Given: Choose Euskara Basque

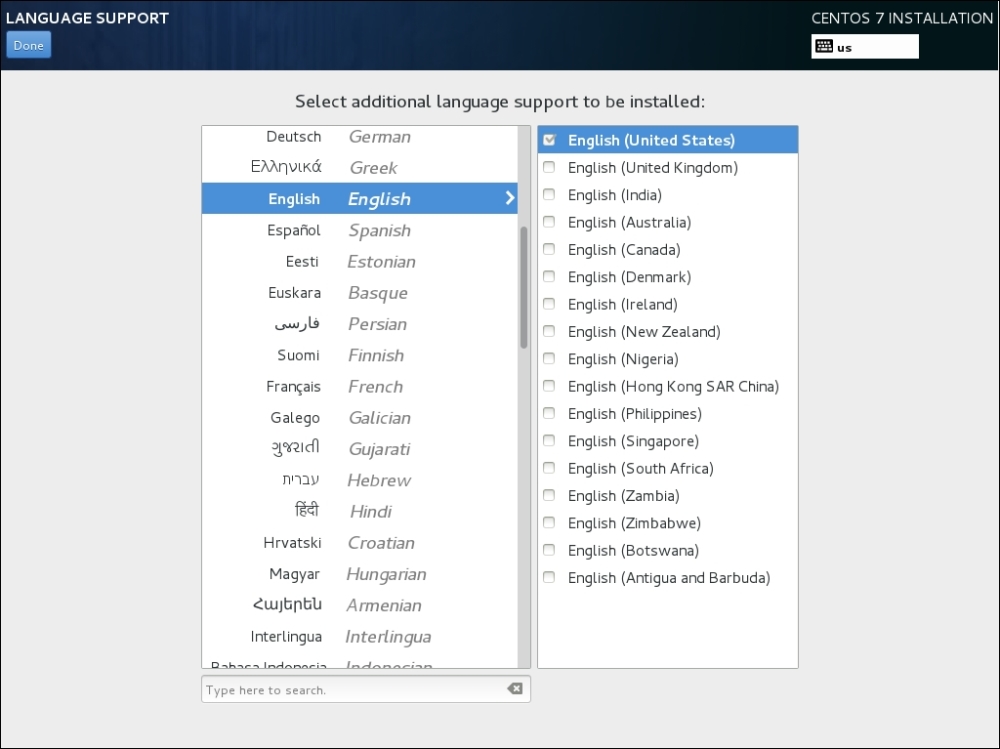Looking at the screenshot, I should [x=360, y=292].
